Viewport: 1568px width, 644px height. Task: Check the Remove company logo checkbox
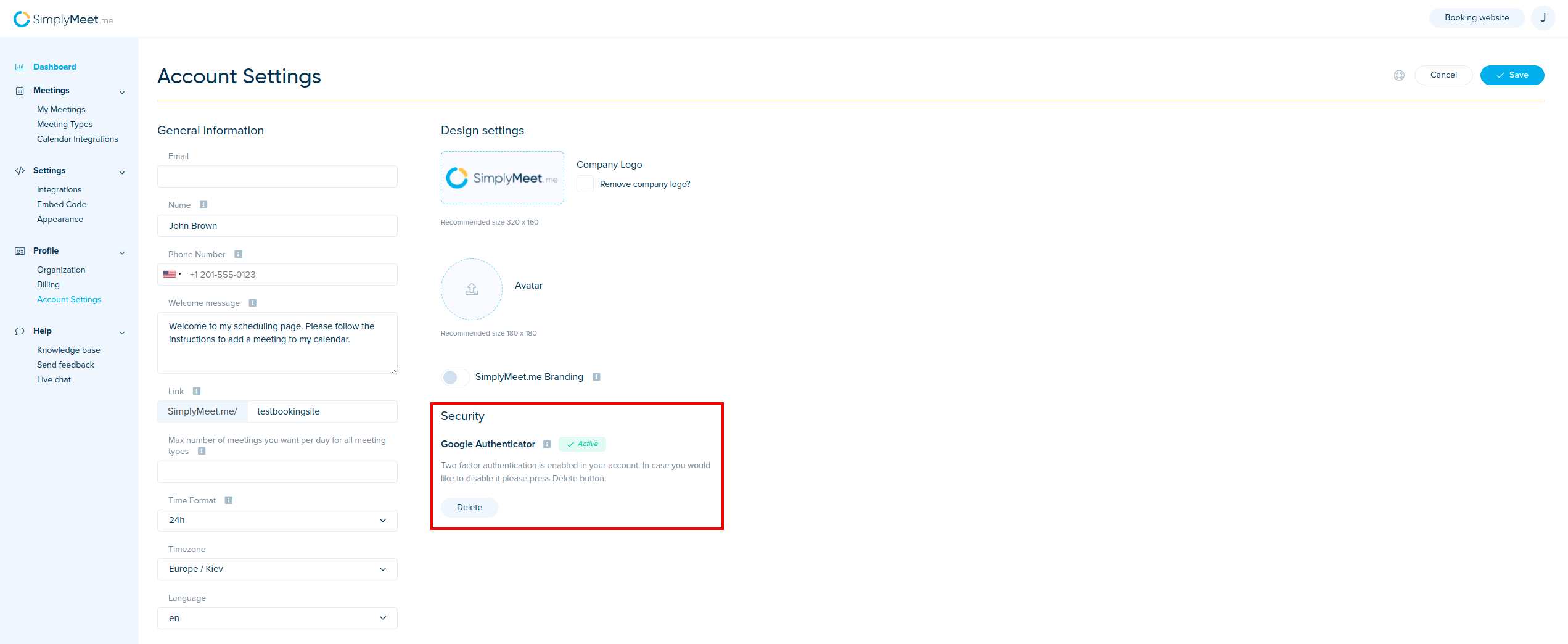coord(585,184)
